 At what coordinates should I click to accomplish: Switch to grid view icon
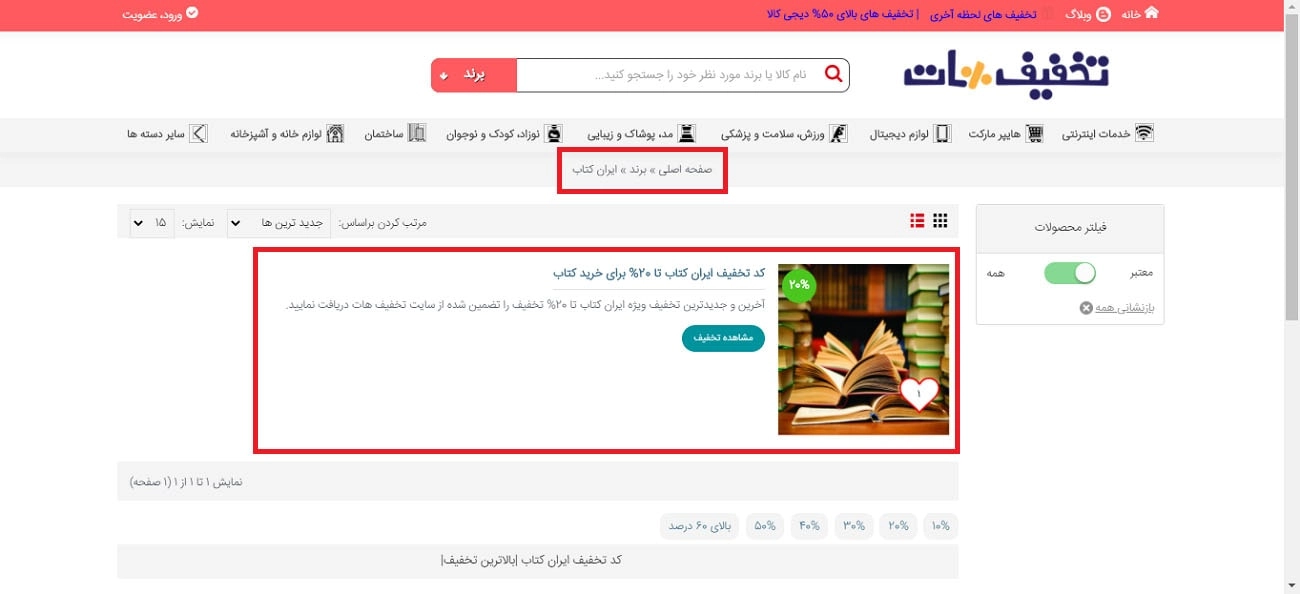tap(940, 221)
